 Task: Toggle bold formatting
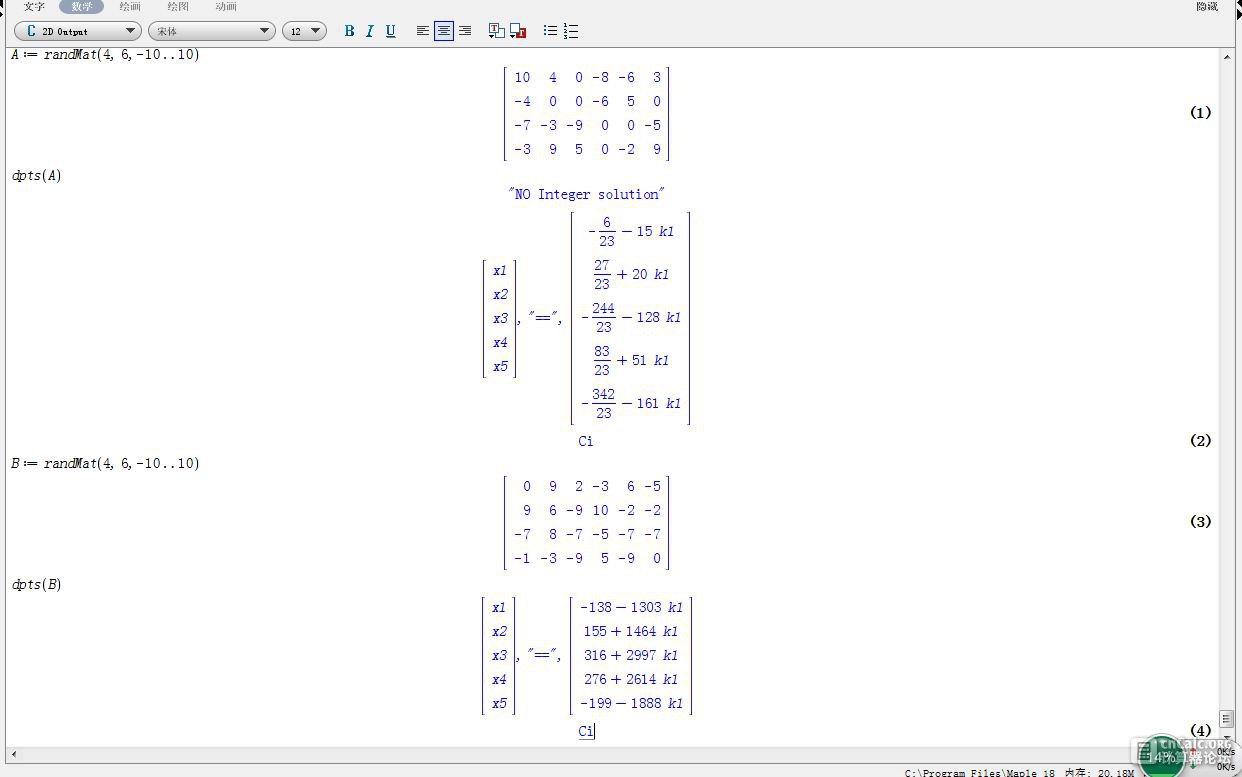pos(349,31)
